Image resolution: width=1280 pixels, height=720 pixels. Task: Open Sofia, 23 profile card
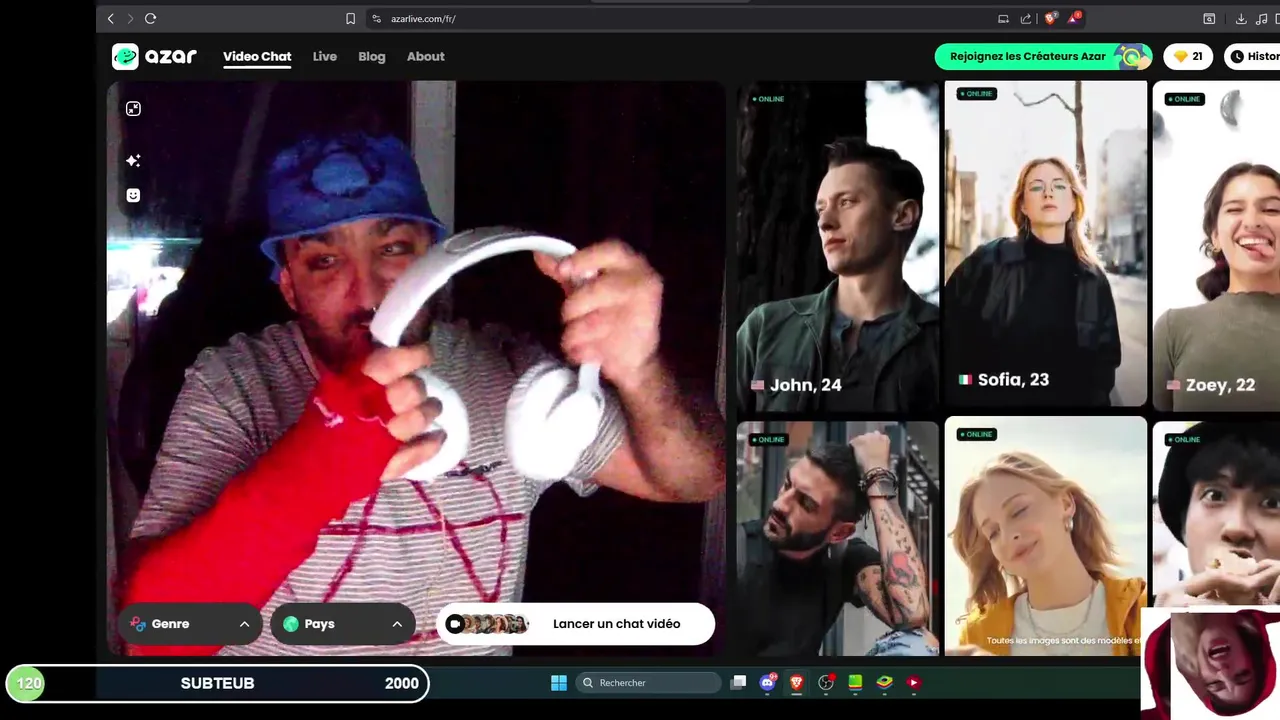tap(1046, 243)
